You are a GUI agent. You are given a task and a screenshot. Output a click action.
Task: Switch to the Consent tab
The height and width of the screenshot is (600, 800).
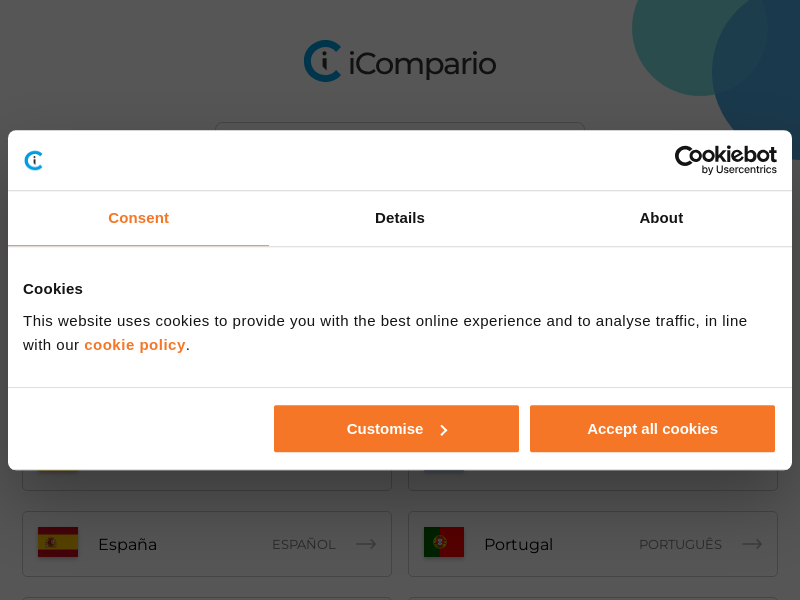tap(138, 218)
